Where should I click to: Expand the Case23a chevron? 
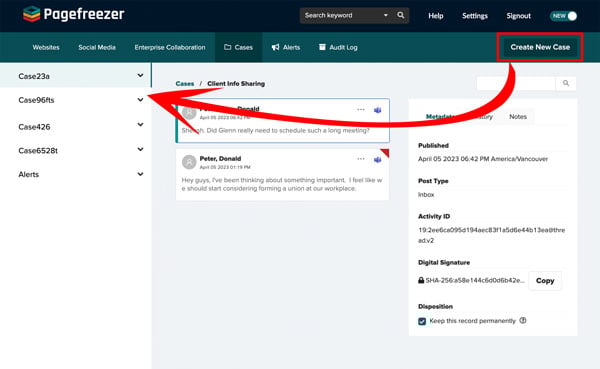tap(140, 75)
